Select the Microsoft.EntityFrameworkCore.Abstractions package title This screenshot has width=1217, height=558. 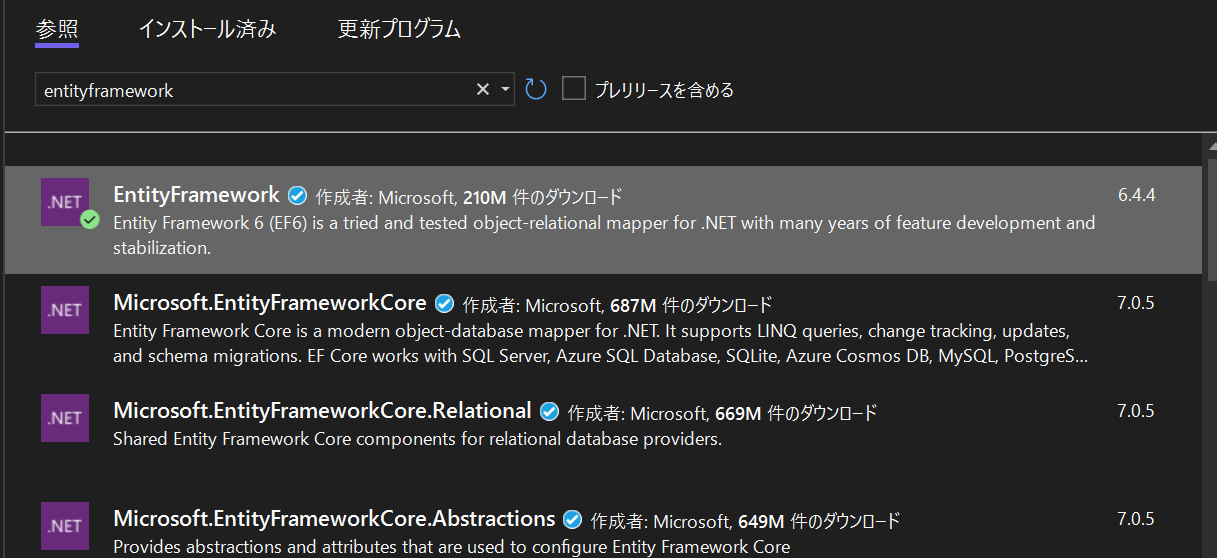pos(334,519)
